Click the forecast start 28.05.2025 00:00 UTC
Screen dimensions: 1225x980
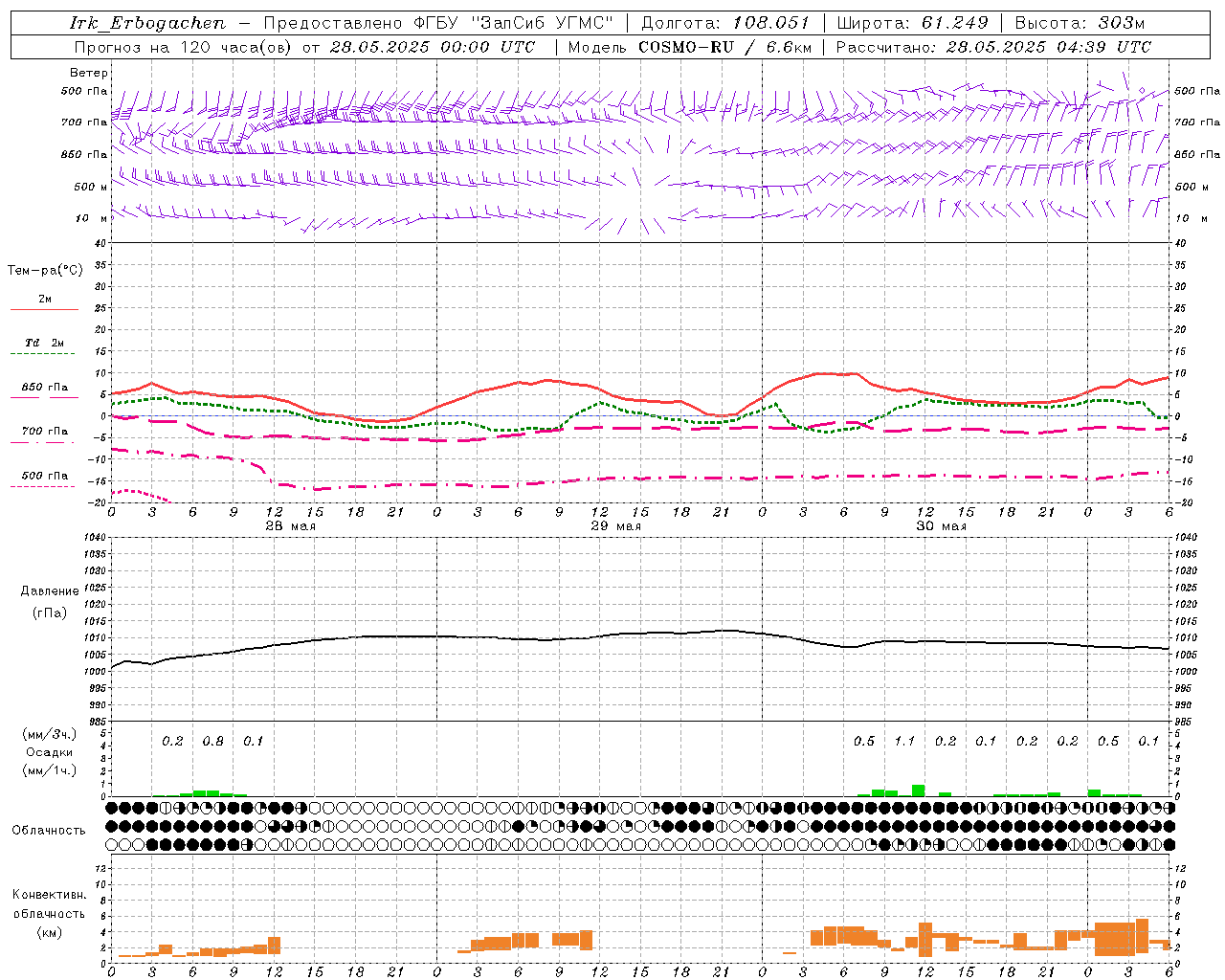(x=433, y=47)
